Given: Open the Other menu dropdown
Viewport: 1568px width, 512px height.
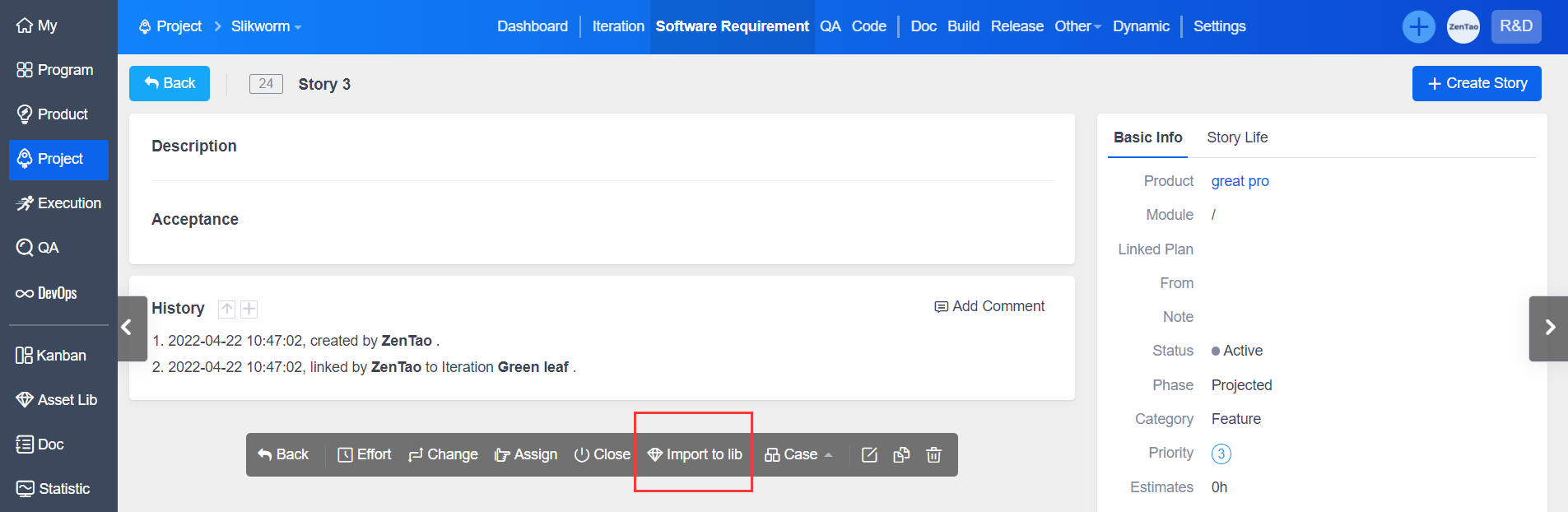Looking at the screenshot, I should pos(1077,26).
